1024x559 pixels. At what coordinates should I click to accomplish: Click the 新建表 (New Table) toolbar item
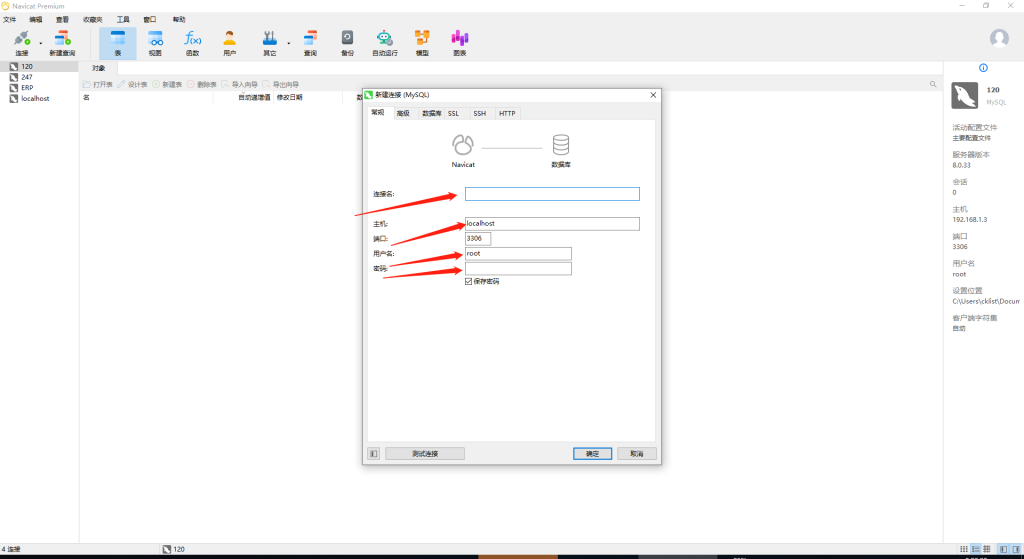167,84
